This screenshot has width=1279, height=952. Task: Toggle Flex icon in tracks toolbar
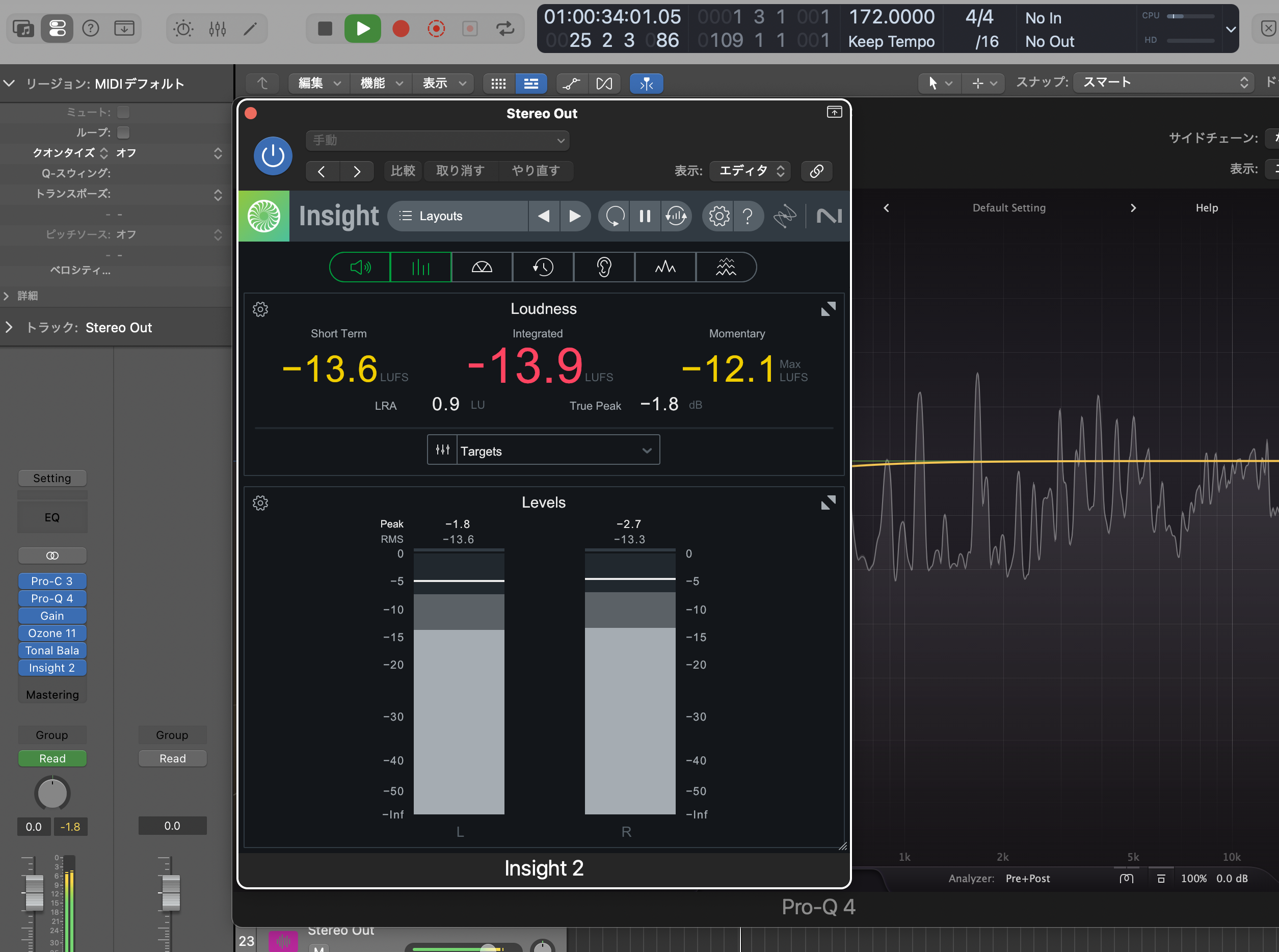click(x=604, y=84)
